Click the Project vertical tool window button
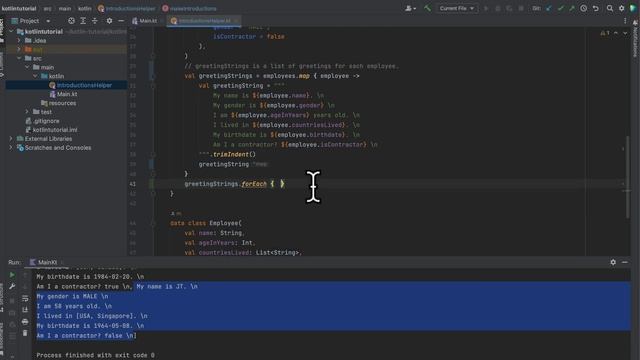Screen dimensions: 640x360 click(x=2, y=29)
